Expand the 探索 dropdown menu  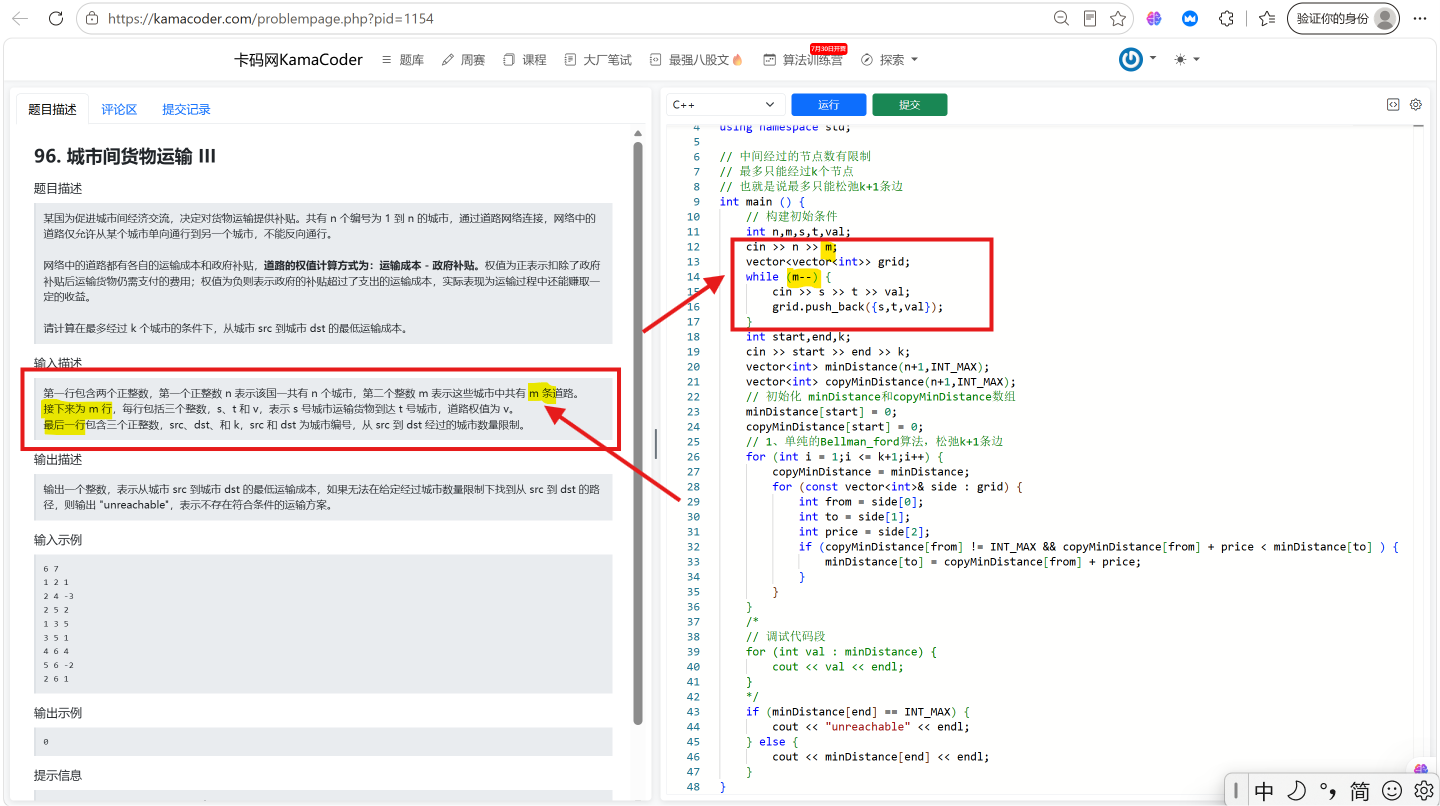889,60
